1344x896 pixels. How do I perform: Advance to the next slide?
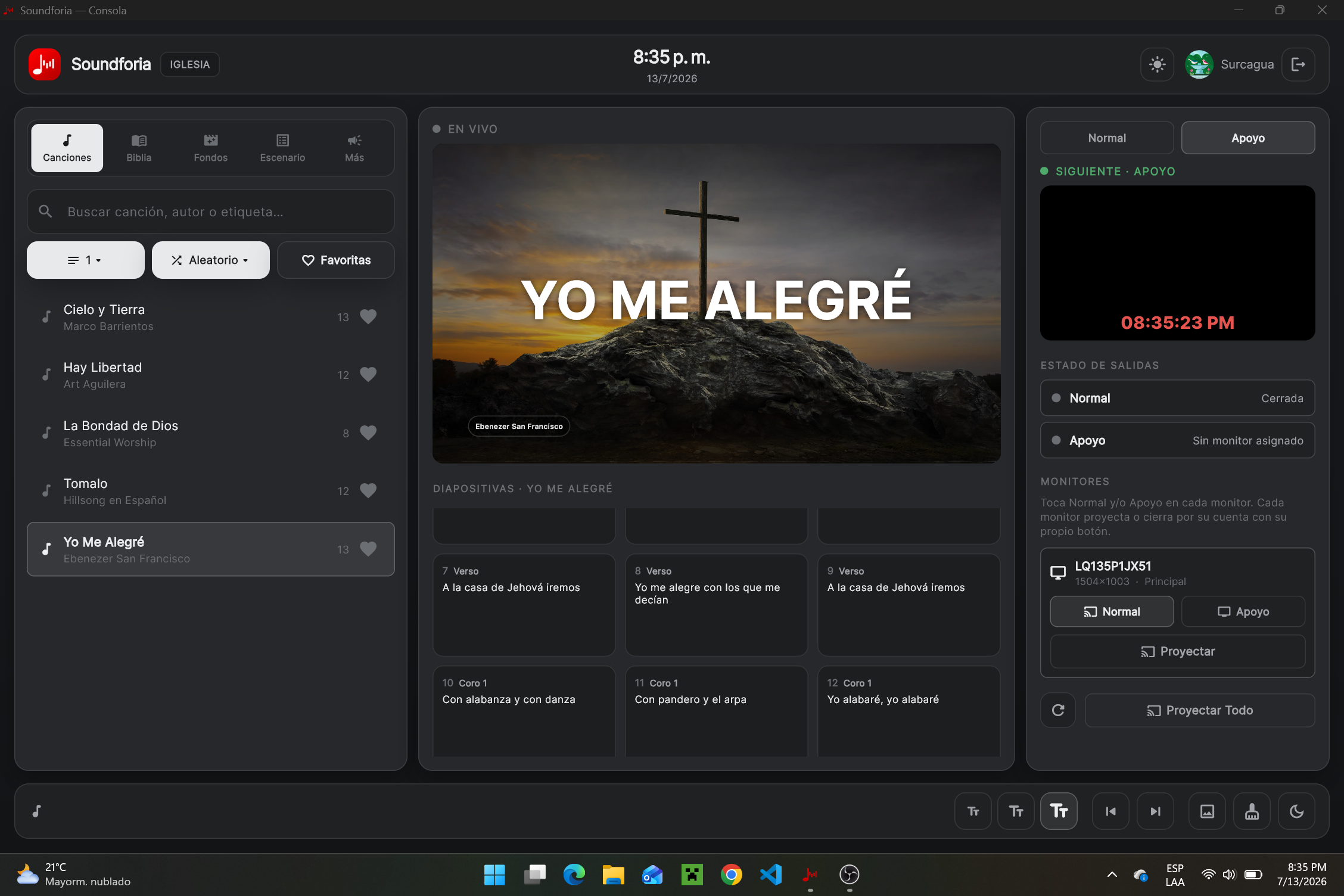pyautogui.click(x=1155, y=811)
